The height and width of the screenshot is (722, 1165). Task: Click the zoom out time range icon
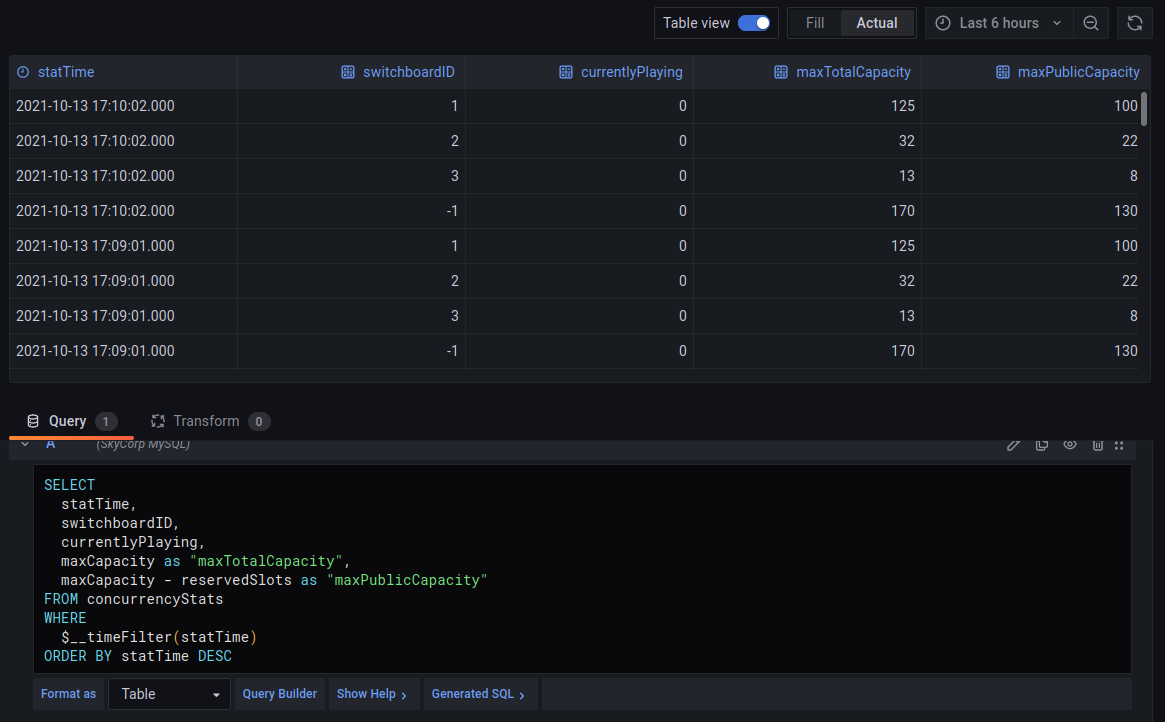click(x=1091, y=23)
